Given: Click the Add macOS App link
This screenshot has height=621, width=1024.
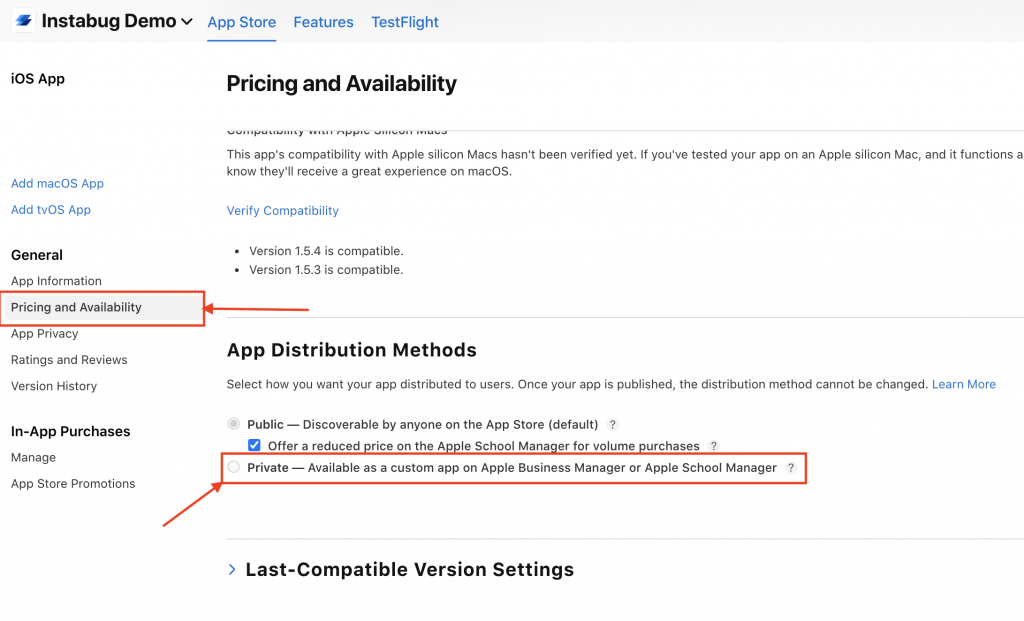Looking at the screenshot, I should [57, 183].
